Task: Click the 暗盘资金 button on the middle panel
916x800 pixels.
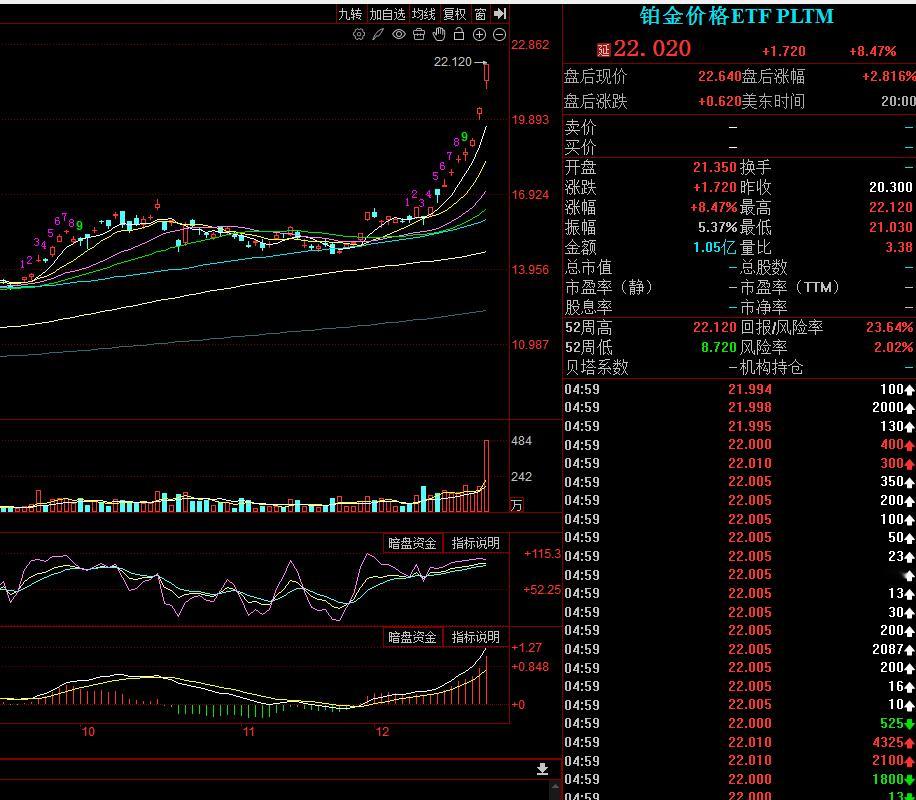Action: (411, 542)
